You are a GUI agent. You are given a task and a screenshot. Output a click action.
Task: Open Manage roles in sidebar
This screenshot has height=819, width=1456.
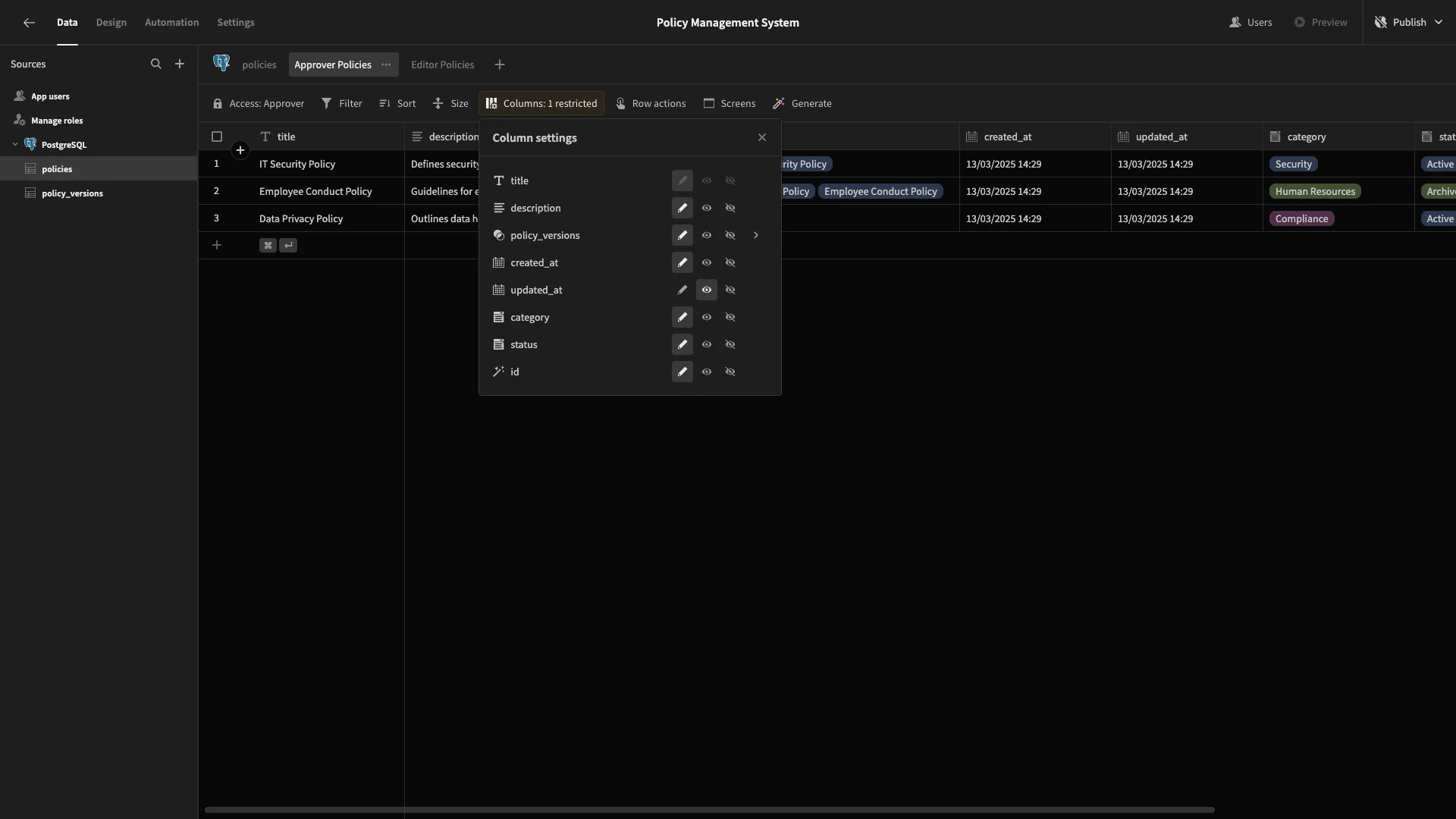[57, 121]
